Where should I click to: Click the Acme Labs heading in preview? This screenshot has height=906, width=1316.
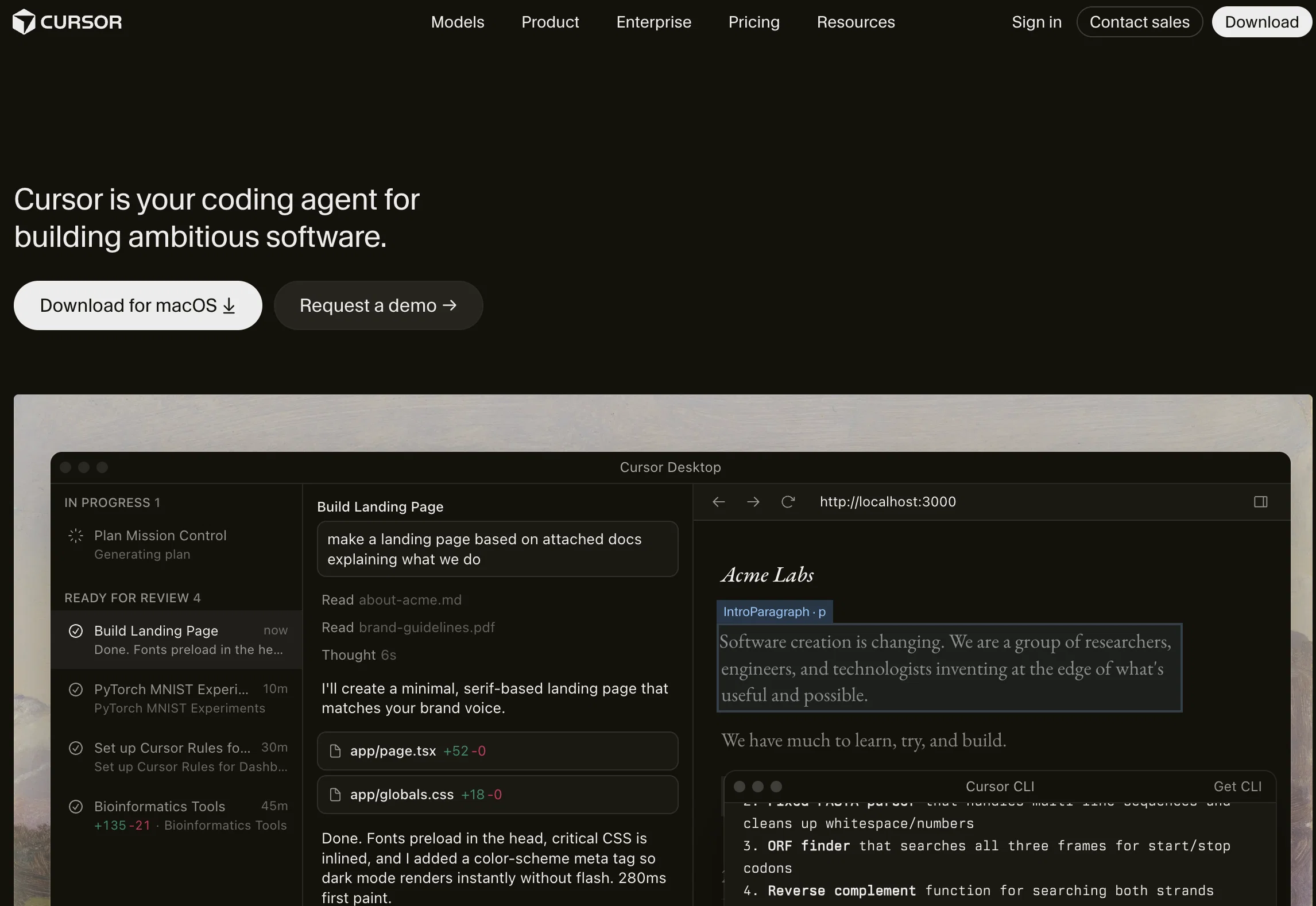(x=768, y=575)
